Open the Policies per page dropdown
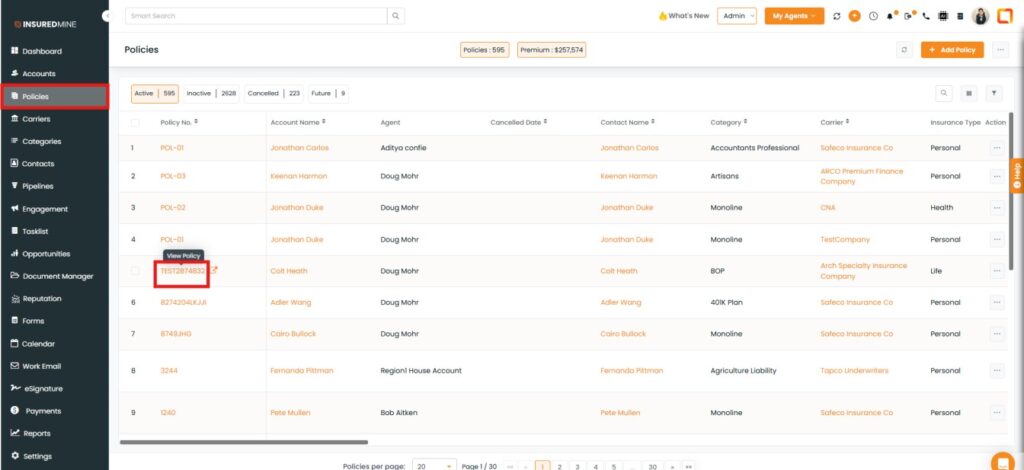 [434, 466]
